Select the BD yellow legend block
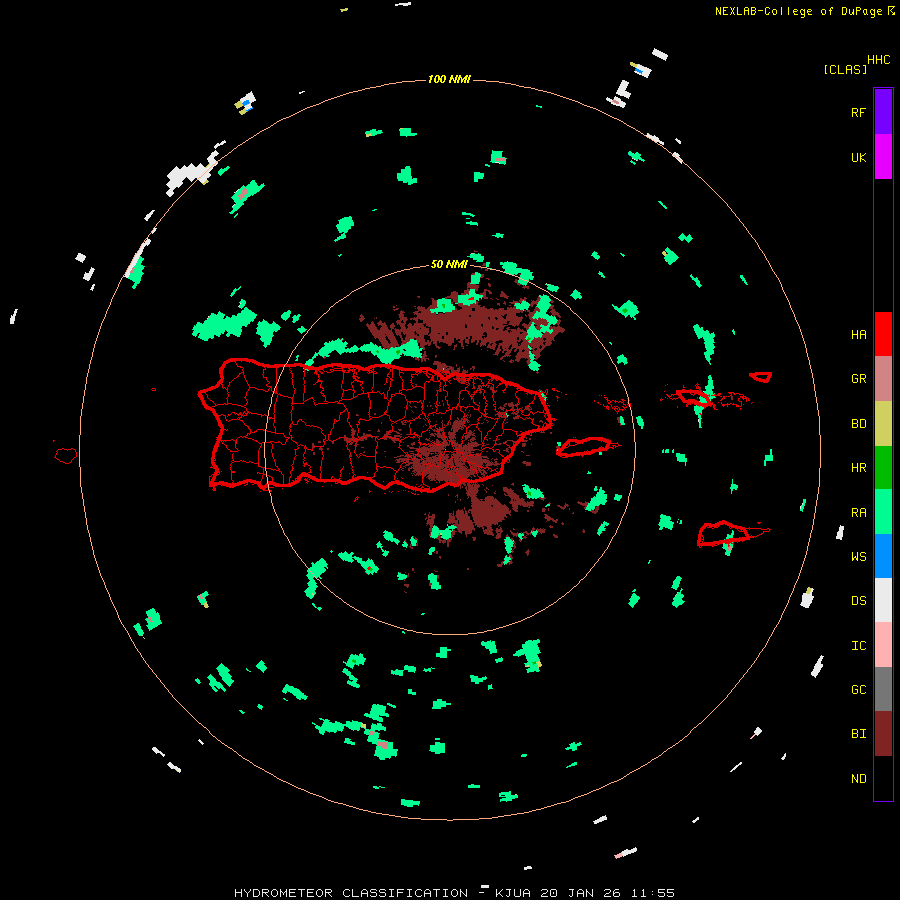Viewport: 900px width, 900px height. click(x=883, y=423)
